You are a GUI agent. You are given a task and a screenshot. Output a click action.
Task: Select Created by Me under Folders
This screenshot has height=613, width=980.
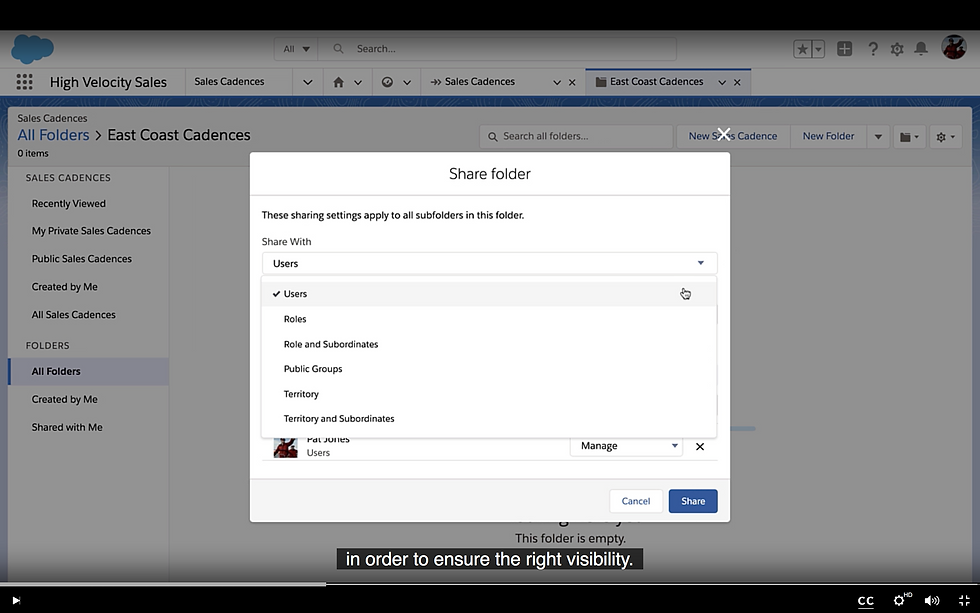[x=64, y=399]
